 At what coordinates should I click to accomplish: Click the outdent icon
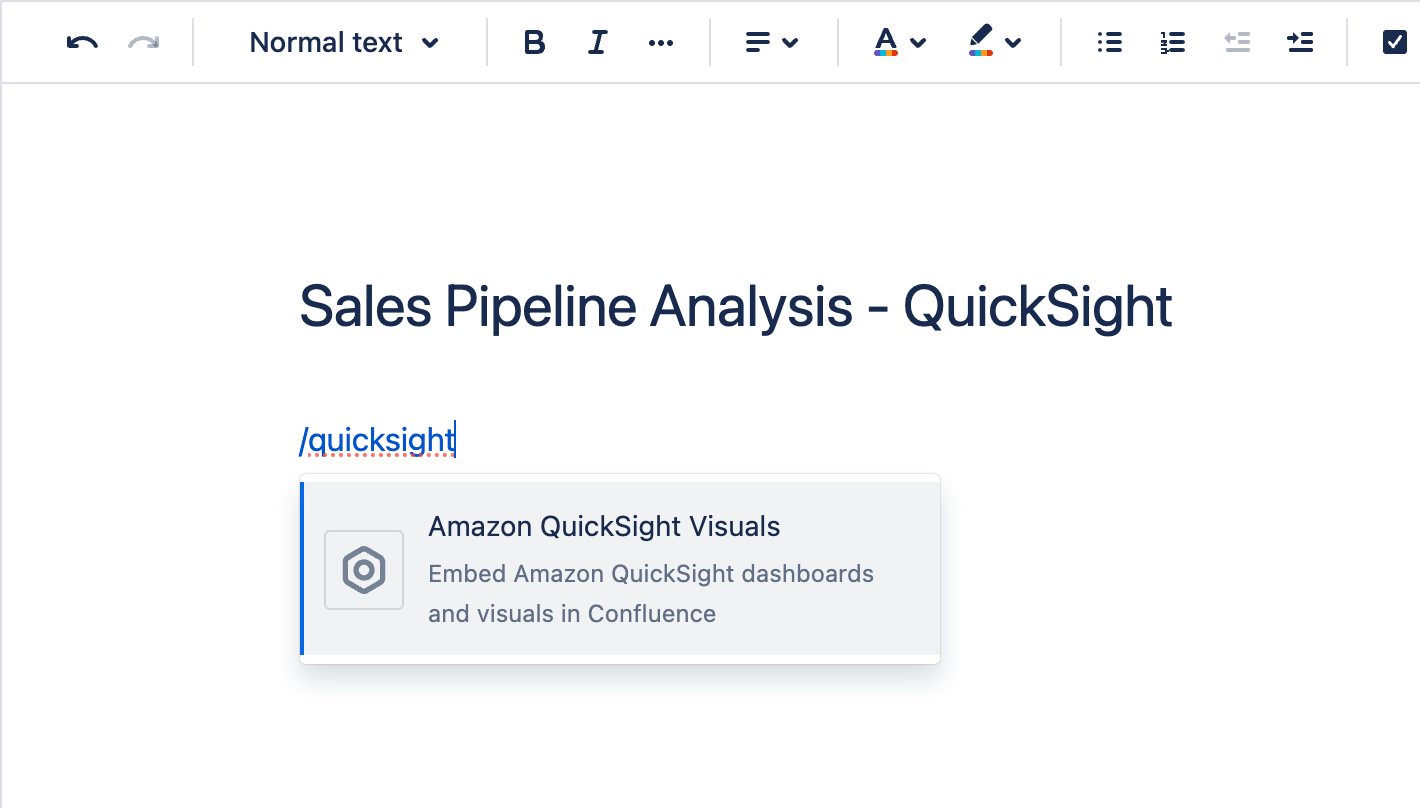[x=1237, y=42]
